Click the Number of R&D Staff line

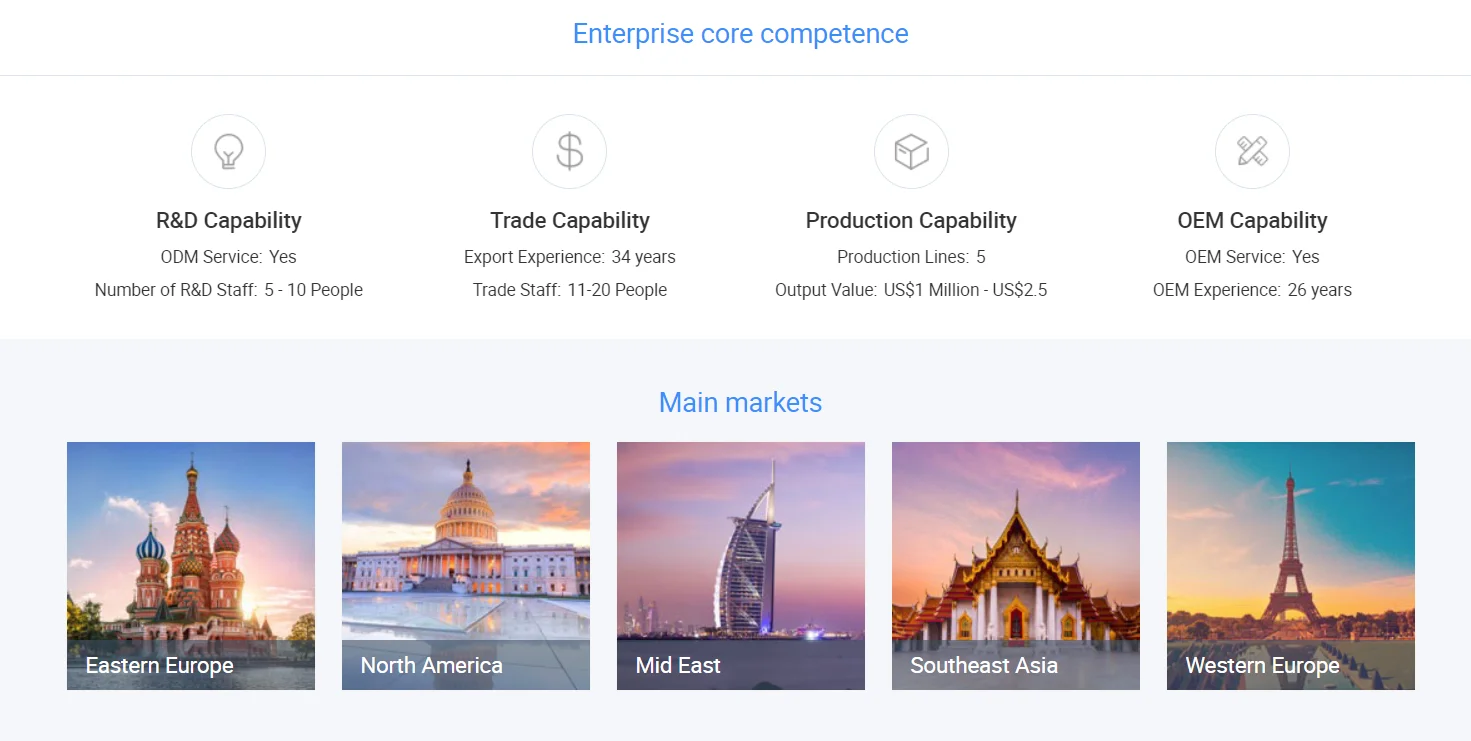(x=229, y=290)
